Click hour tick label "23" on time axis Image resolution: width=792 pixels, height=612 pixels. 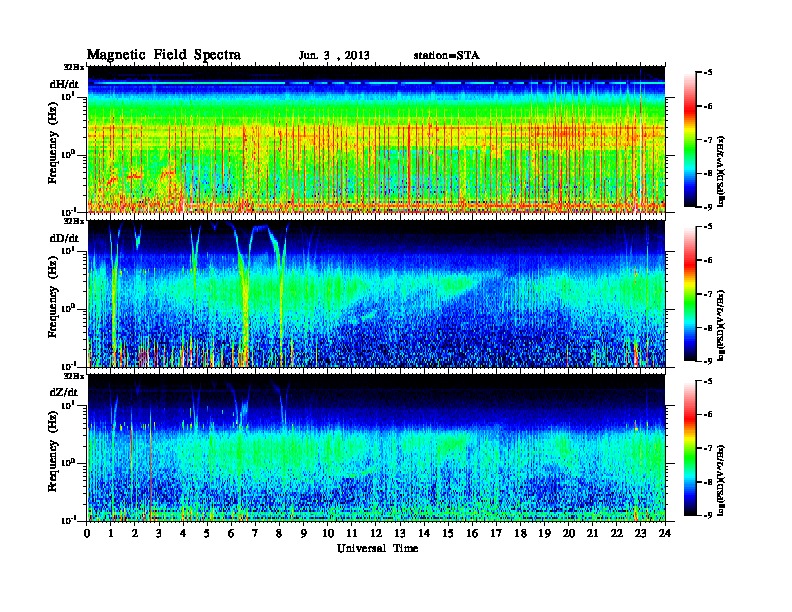point(641,533)
